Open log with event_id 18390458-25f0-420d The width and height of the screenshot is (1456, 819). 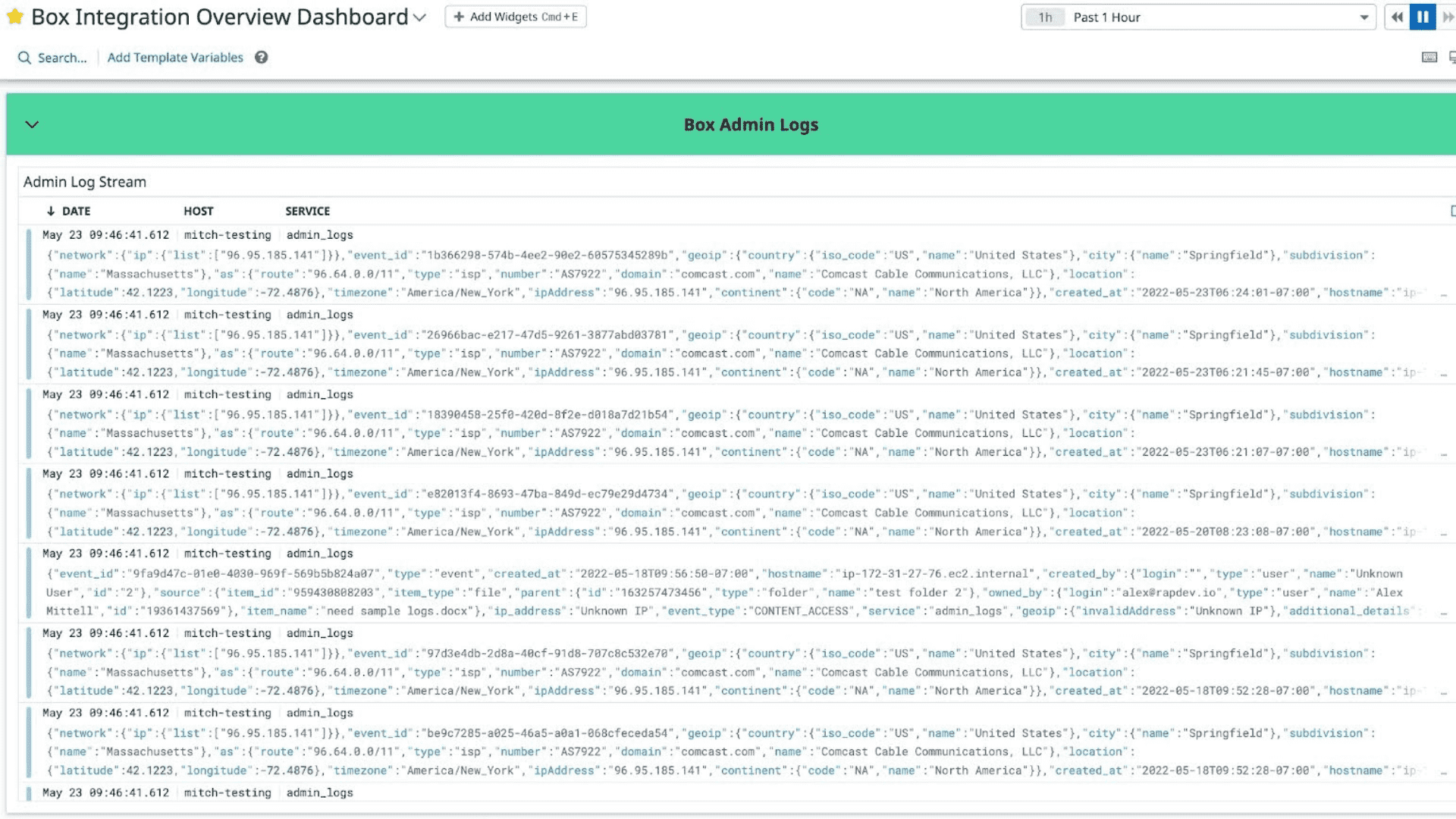pos(736,424)
